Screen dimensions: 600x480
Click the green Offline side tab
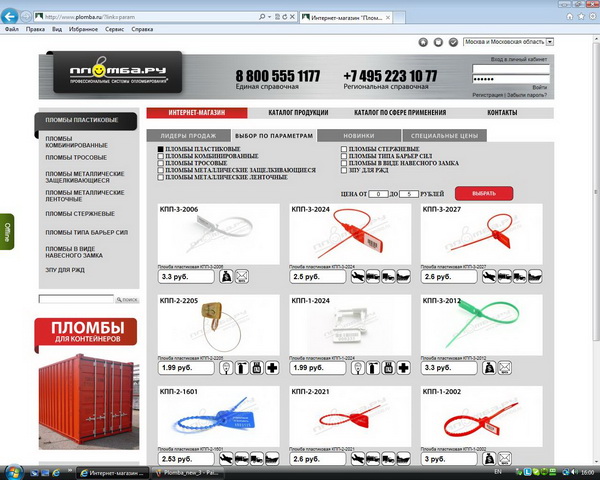coord(7,232)
